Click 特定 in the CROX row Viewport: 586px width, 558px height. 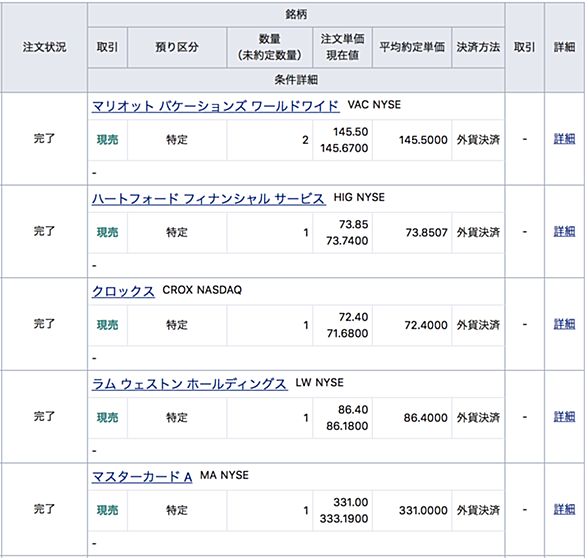[x=177, y=325]
